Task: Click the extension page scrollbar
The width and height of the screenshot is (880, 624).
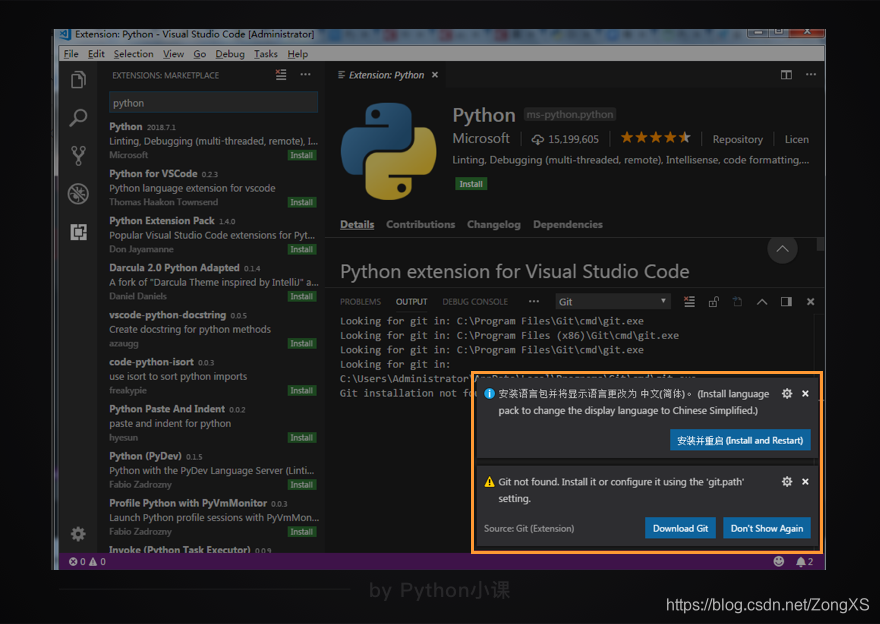Action: click(821, 244)
